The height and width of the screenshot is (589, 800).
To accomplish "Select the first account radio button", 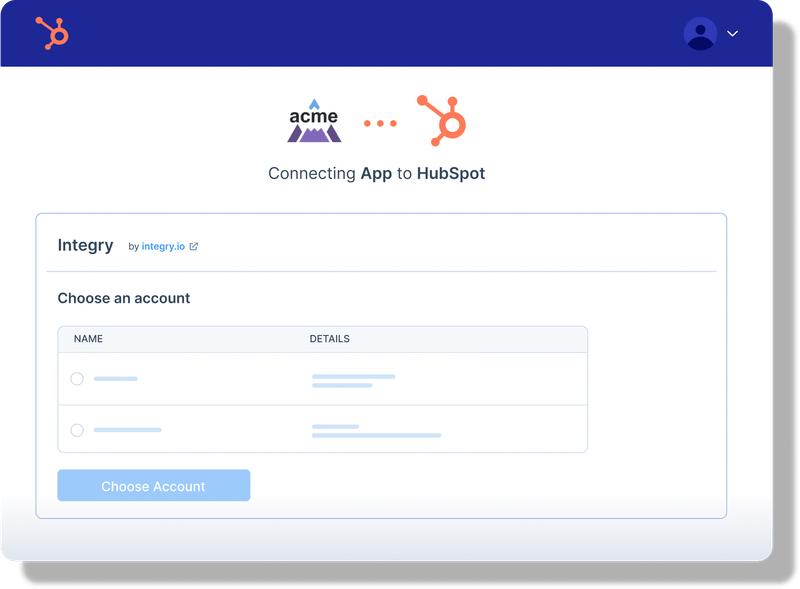I will pos(77,379).
